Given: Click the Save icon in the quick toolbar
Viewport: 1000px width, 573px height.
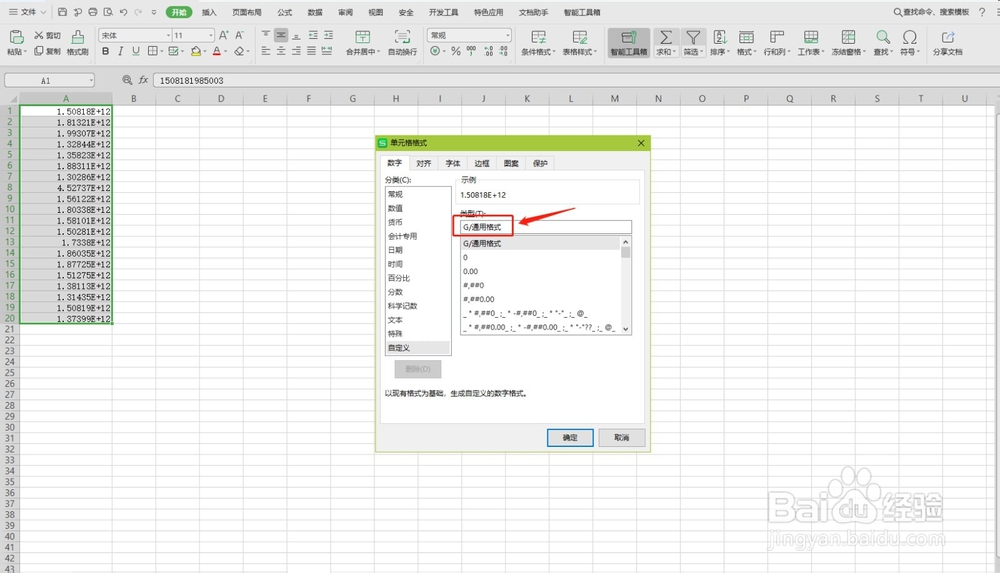Looking at the screenshot, I should pyautogui.click(x=62, y=11).
